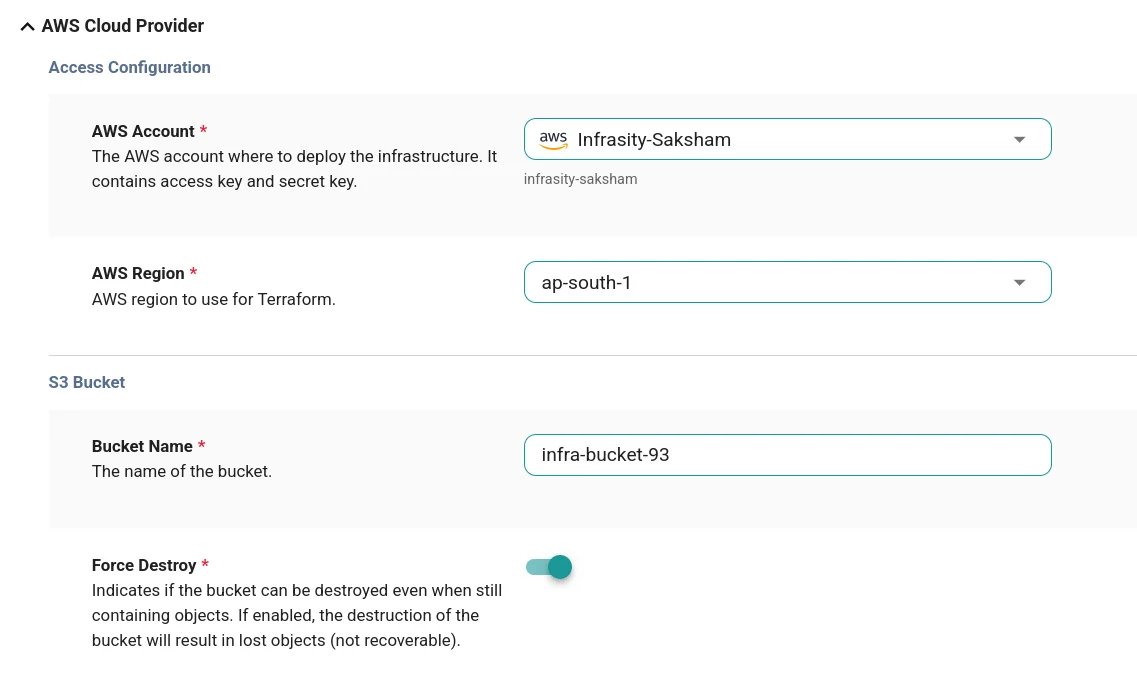The height and width of the screenshot is (675, 1137).
Task: Click the ap-south-1 region value
Action: click(586, 283)
